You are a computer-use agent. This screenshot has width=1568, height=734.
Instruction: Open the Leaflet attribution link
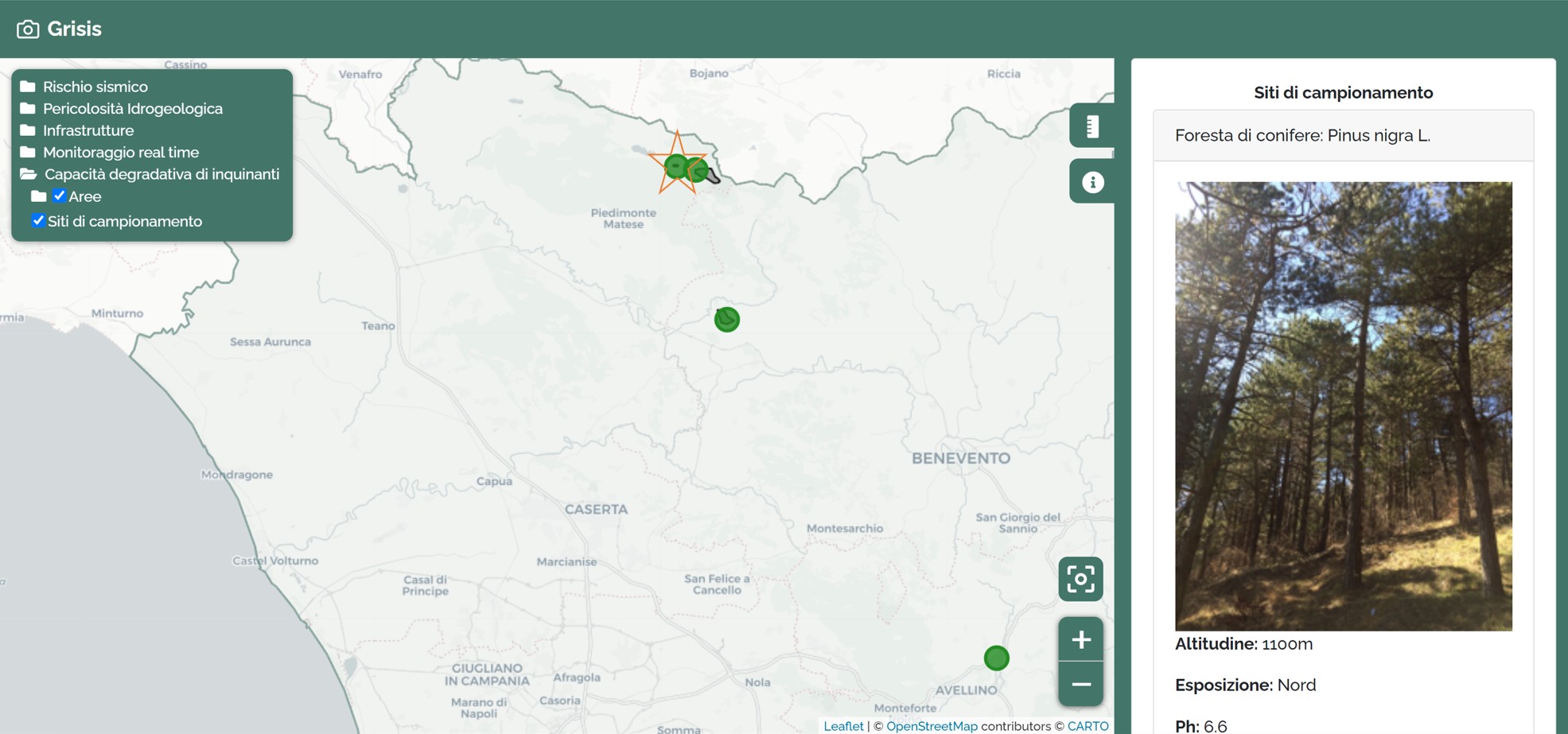pos(843,726)
